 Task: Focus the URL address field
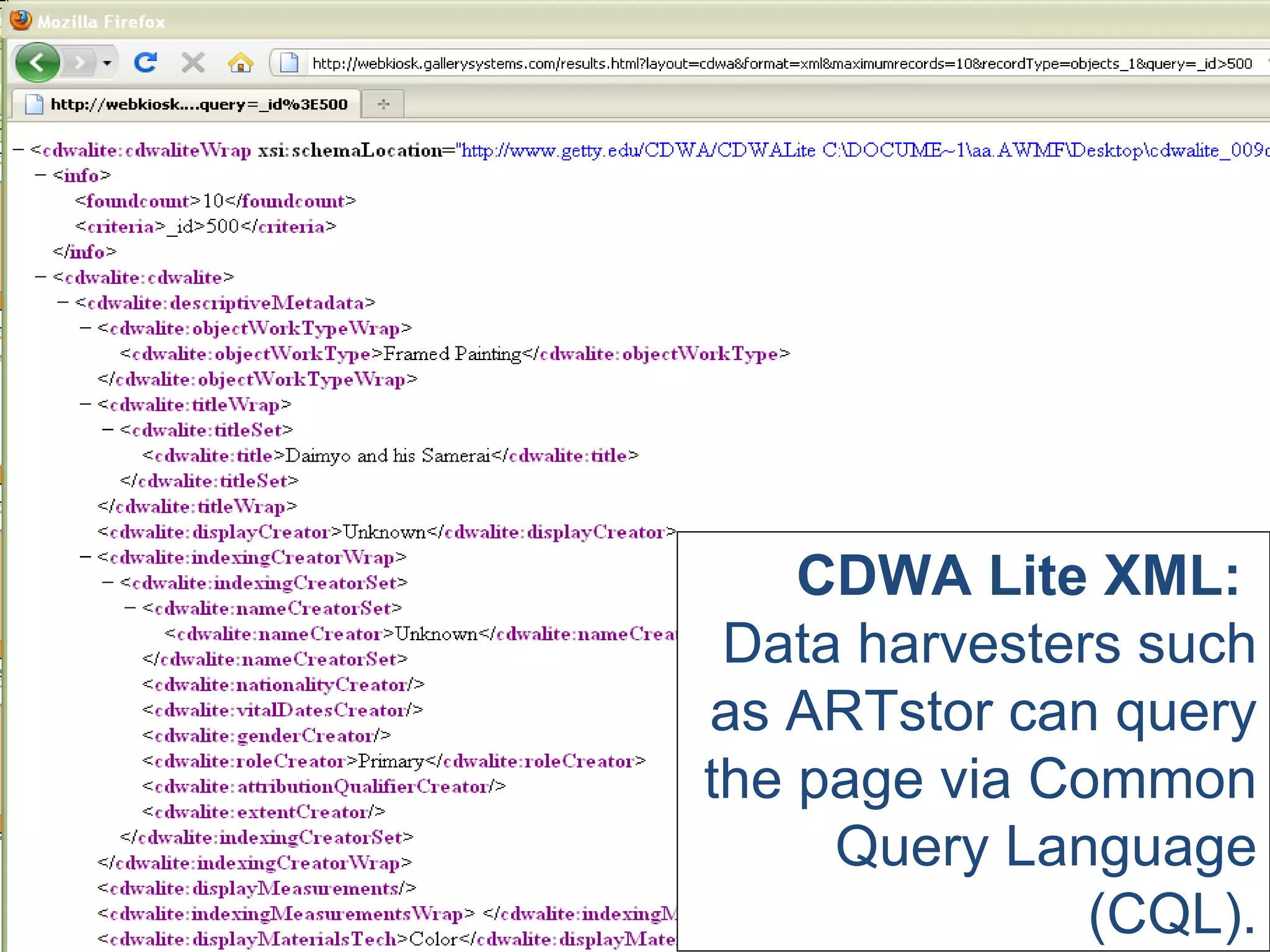click(x=783, y=63)
